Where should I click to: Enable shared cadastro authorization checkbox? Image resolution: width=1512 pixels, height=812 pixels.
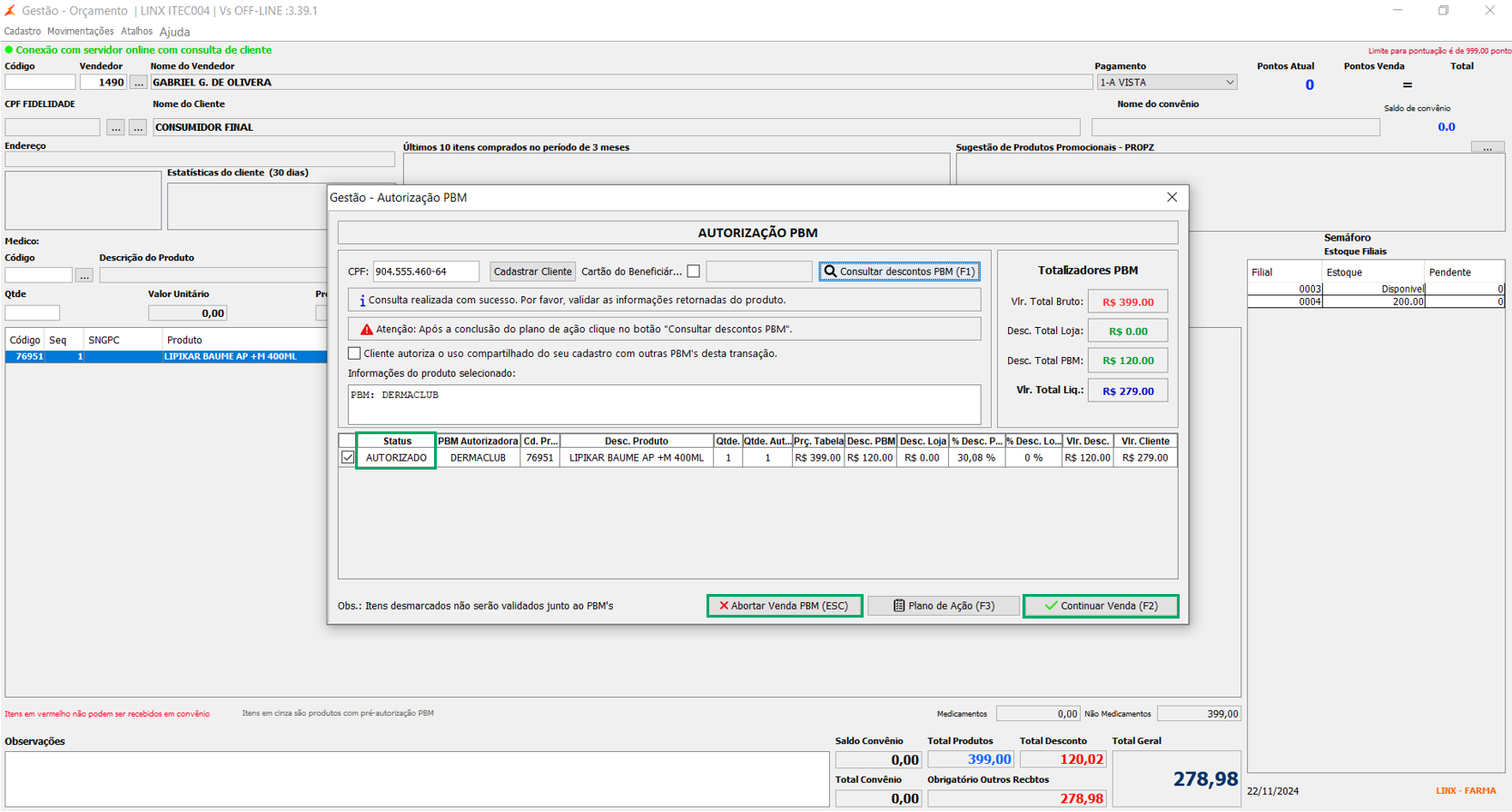(x=354, y=353)
